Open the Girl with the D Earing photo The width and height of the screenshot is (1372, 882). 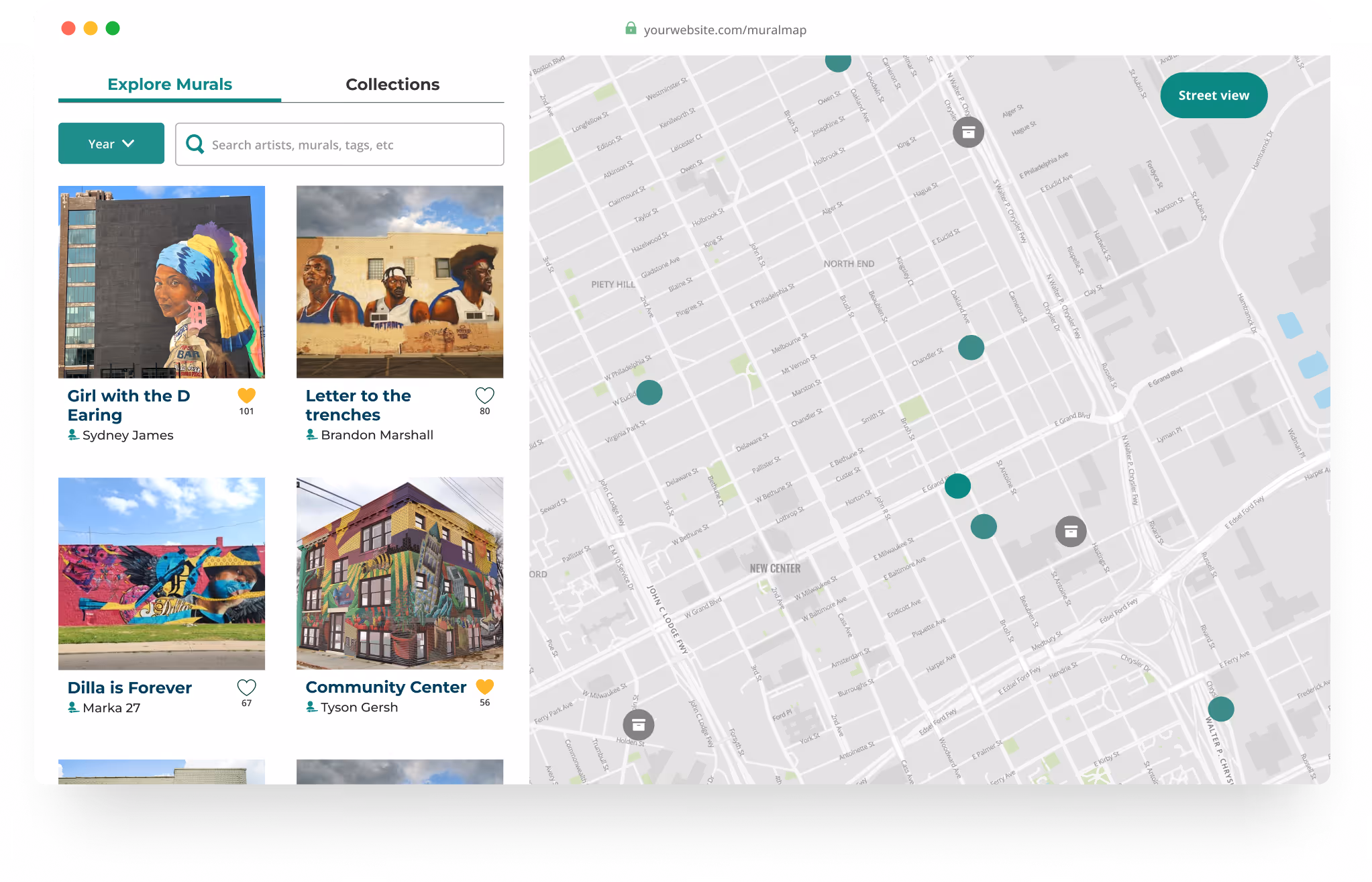(162, 282)
